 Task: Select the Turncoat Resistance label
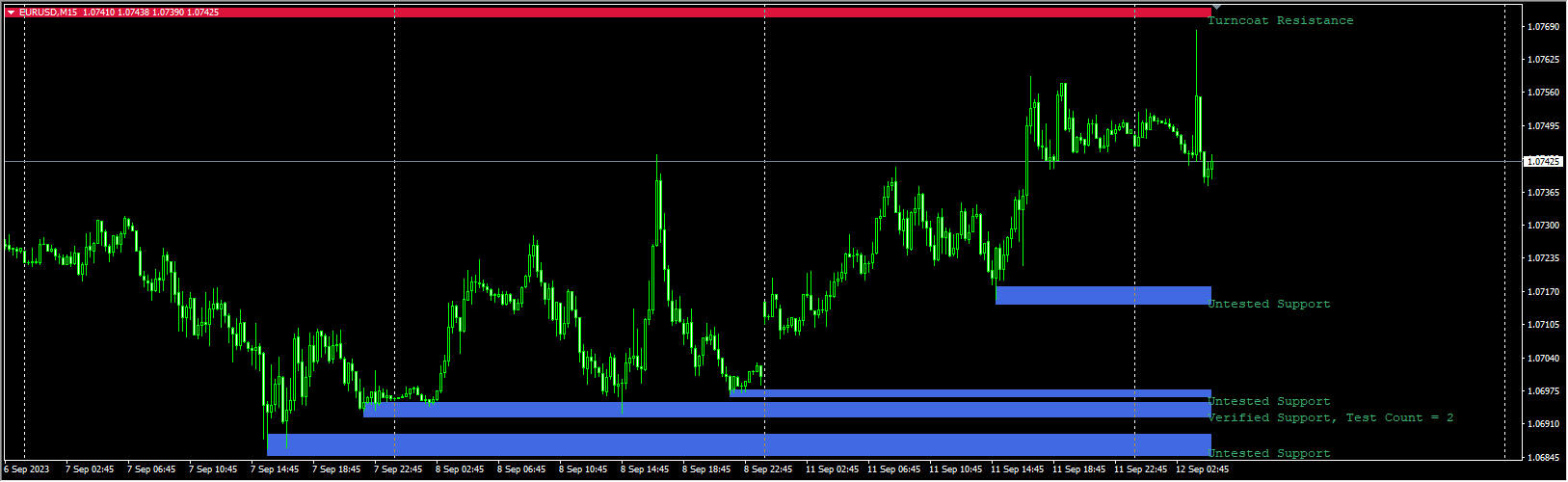(x=1281, y=20)
